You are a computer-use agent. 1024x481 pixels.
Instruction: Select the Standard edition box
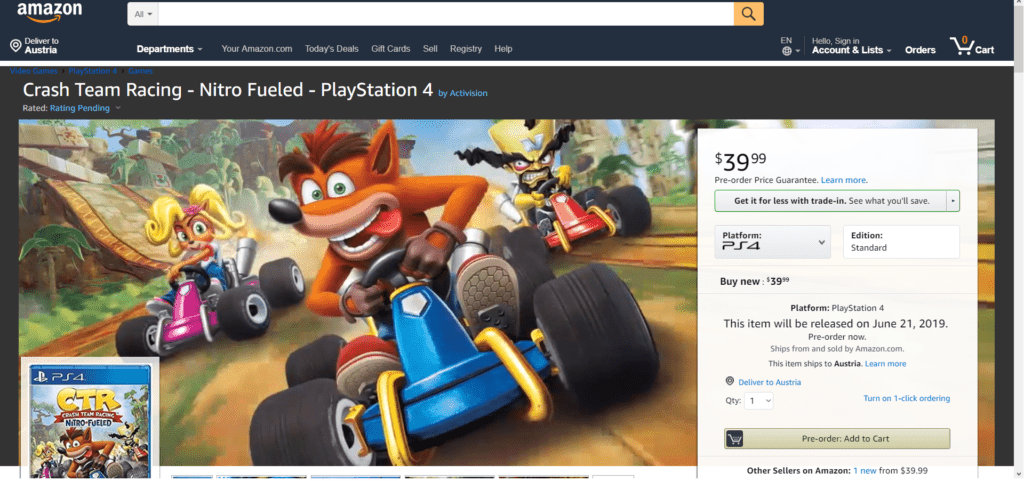point(901,241)
